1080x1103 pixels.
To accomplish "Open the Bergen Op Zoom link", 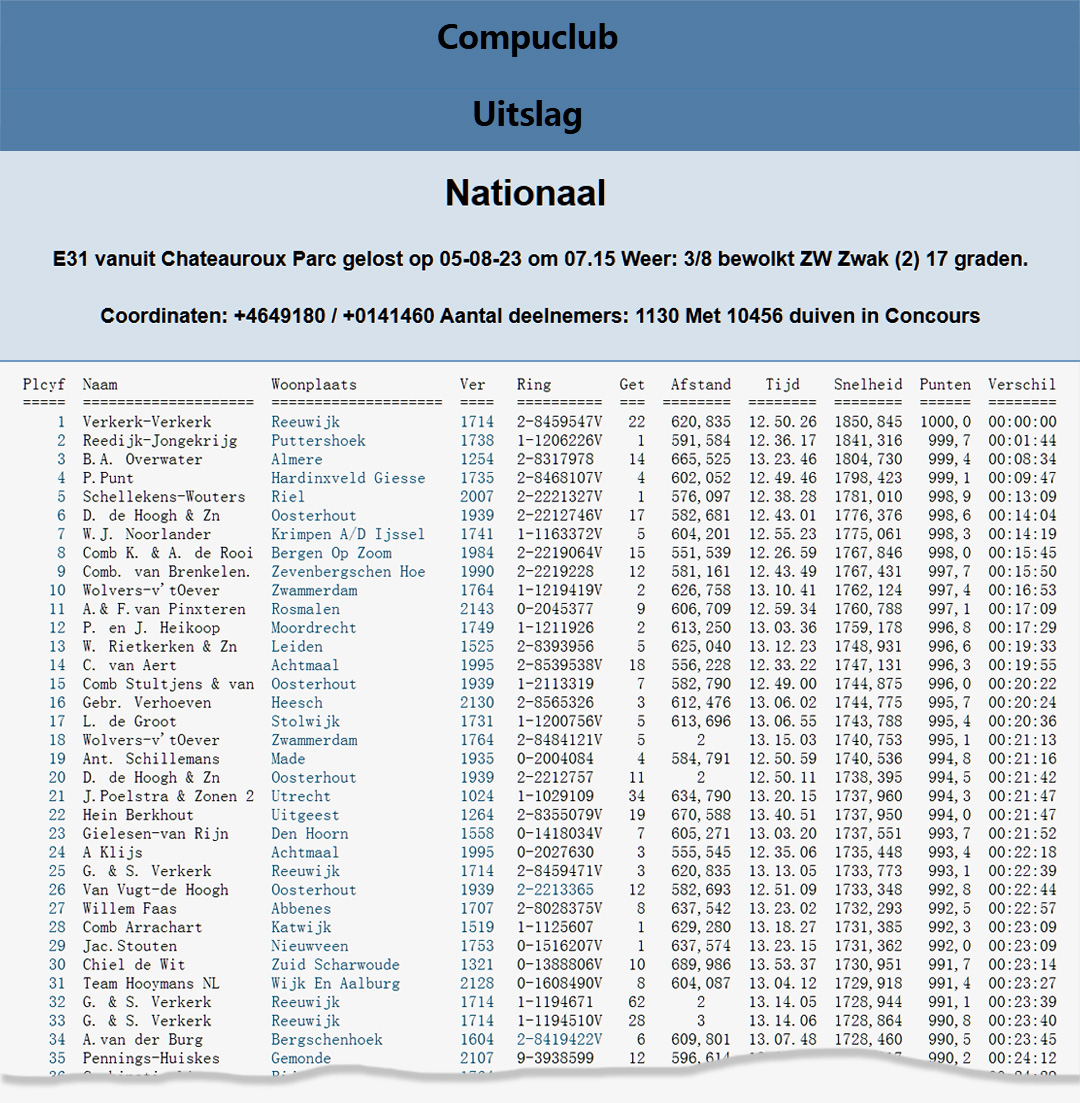I will click(331, 553).
